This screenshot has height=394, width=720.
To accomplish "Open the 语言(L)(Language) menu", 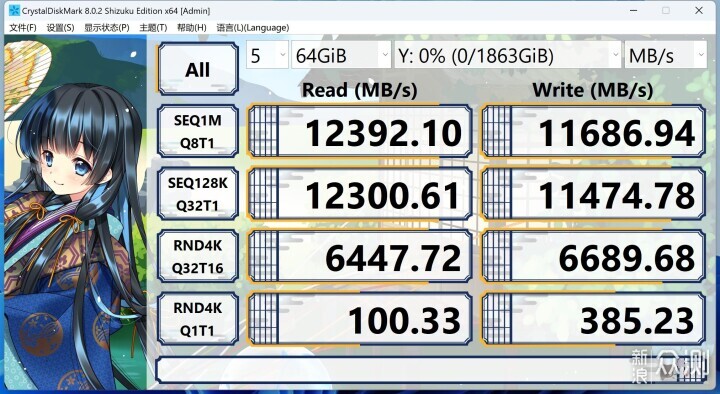I will (x=253, y=28).
